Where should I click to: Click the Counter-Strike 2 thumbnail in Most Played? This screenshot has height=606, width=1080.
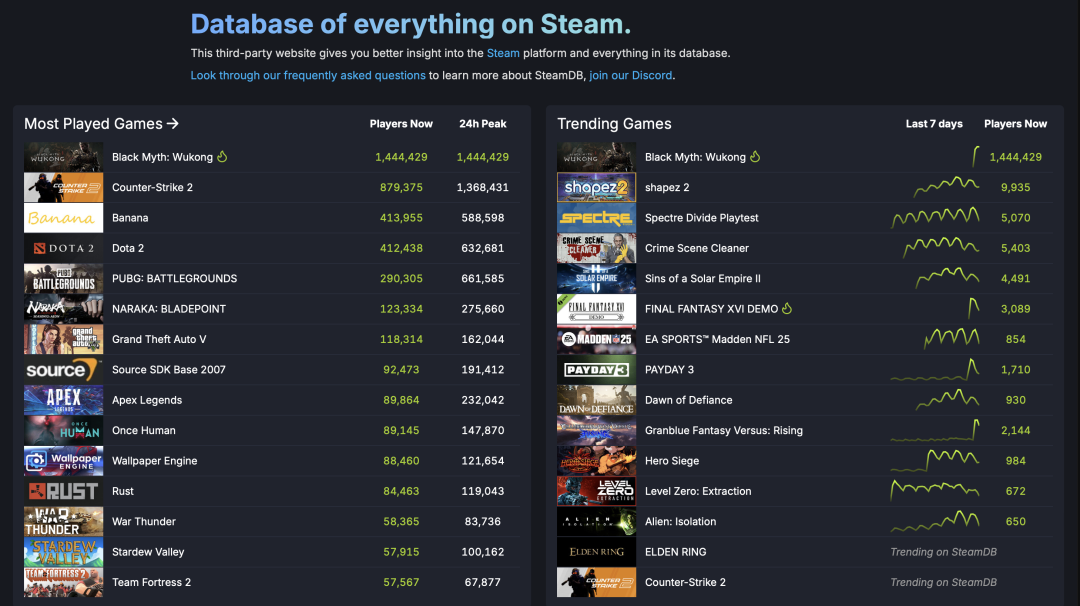(x=63, y=187)
